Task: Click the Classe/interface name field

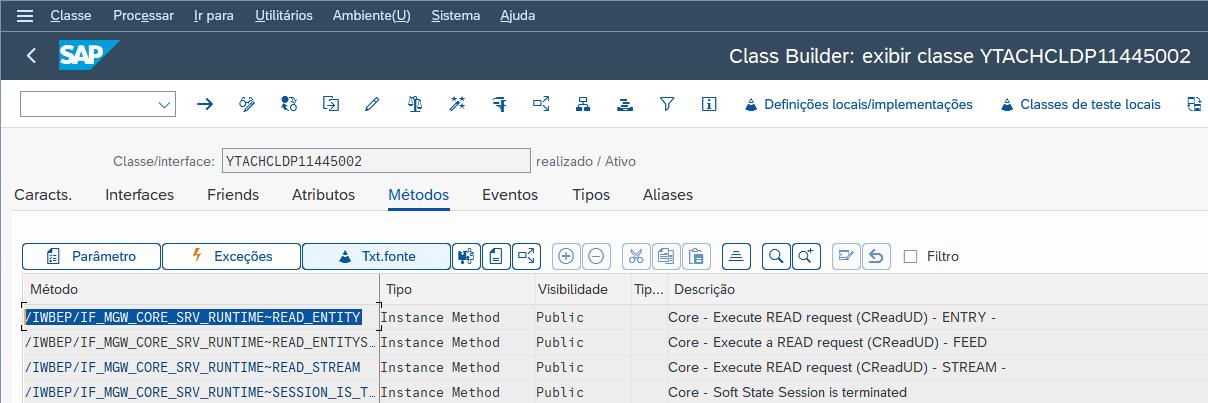Action: point(376,161)
